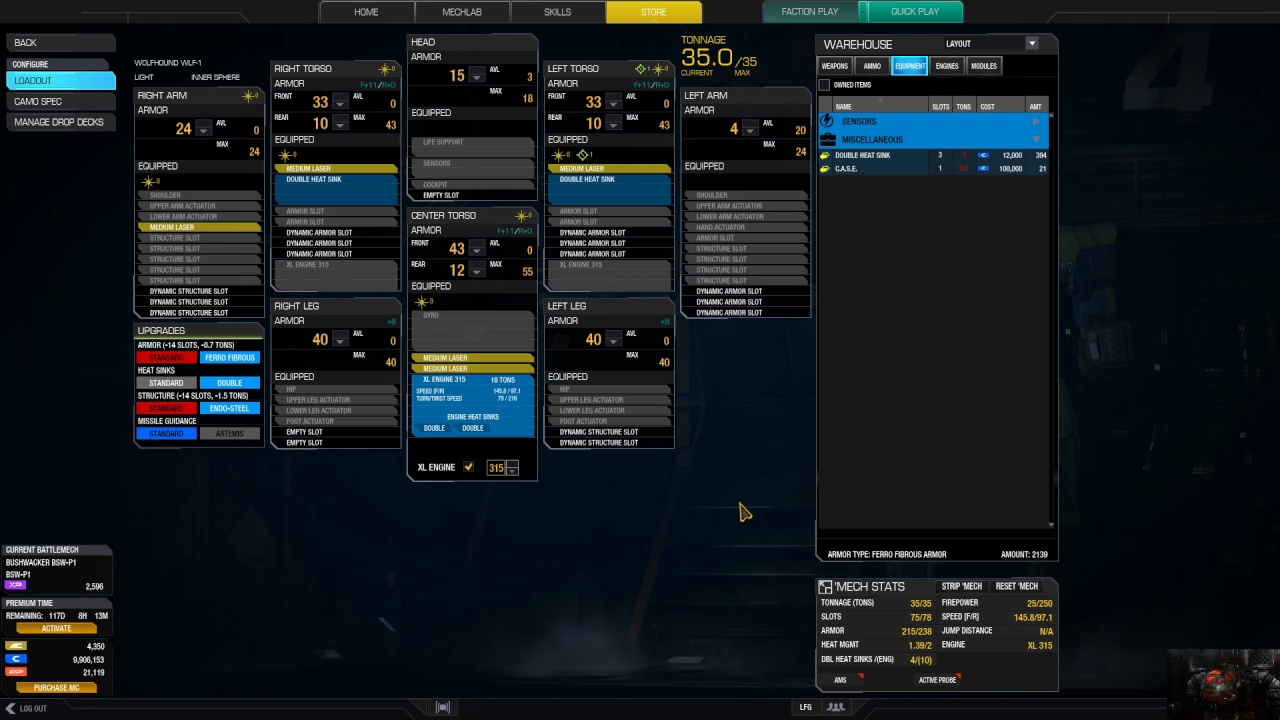The height and width of the screenshot is (720, 1280).
Task: Go Back from configure menu
Action: [60, 42]
